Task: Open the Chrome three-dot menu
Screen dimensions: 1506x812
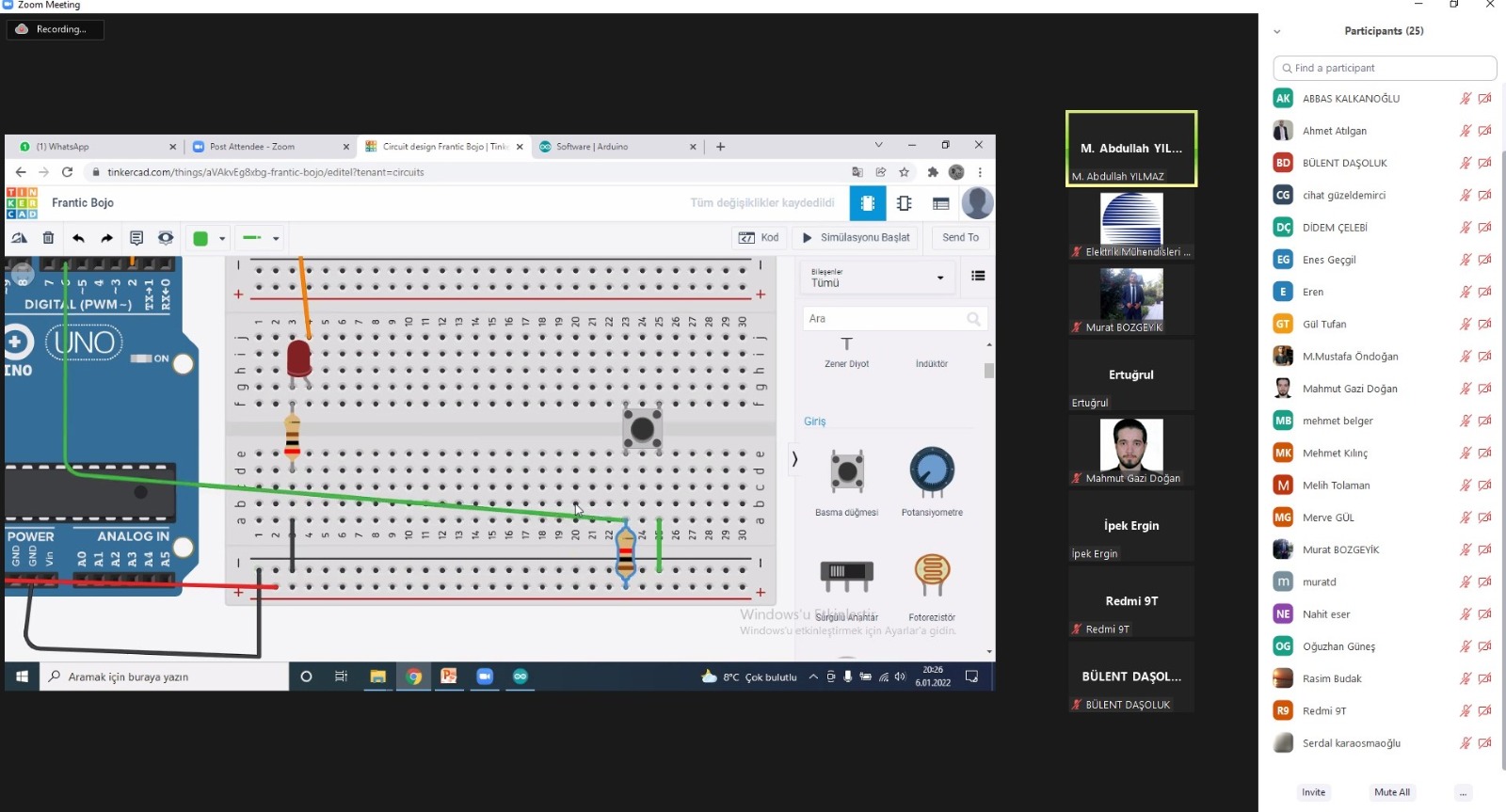Action: tap(980, 172)
